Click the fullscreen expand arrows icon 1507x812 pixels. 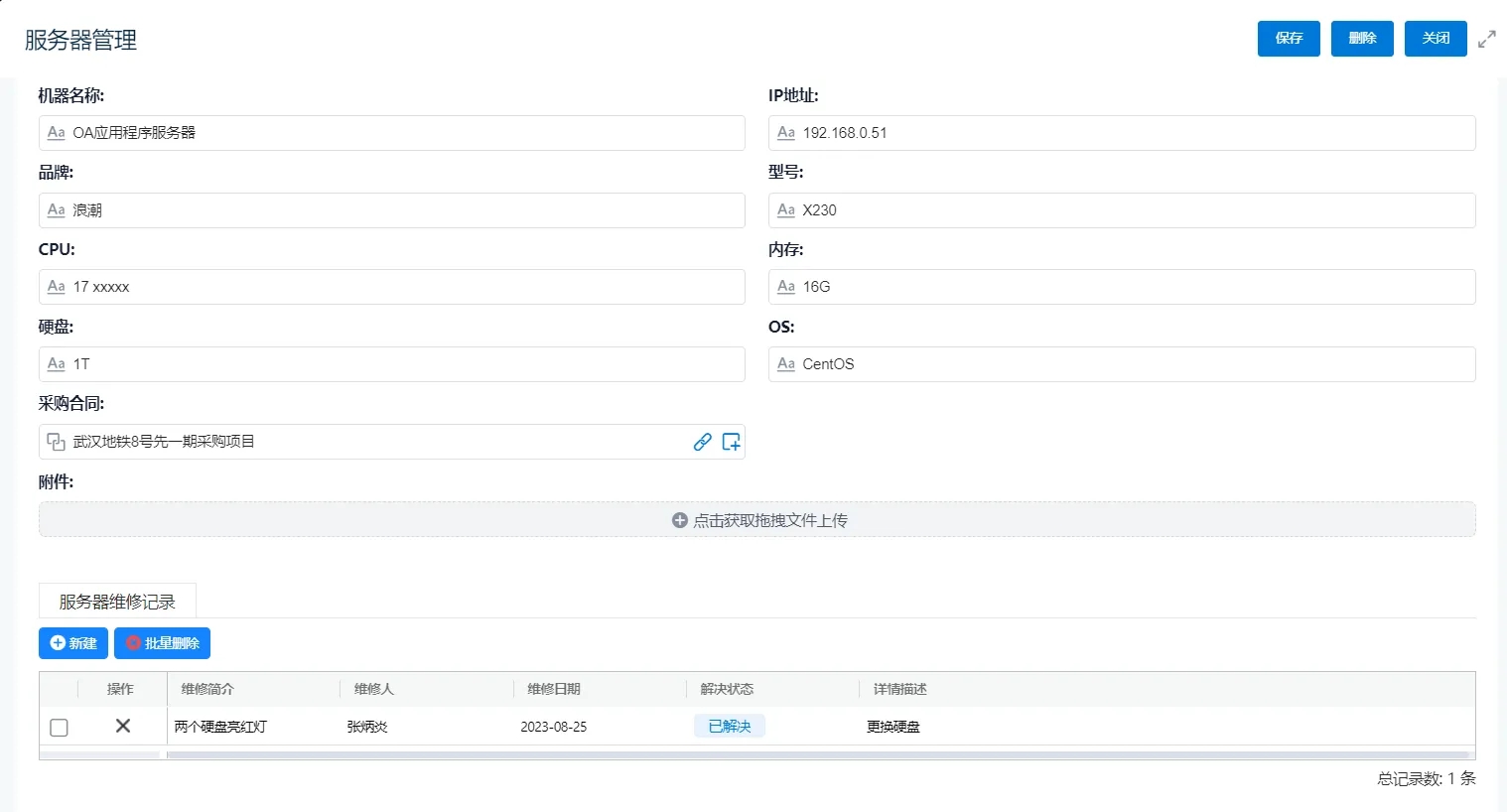(x=1486, y=39)
